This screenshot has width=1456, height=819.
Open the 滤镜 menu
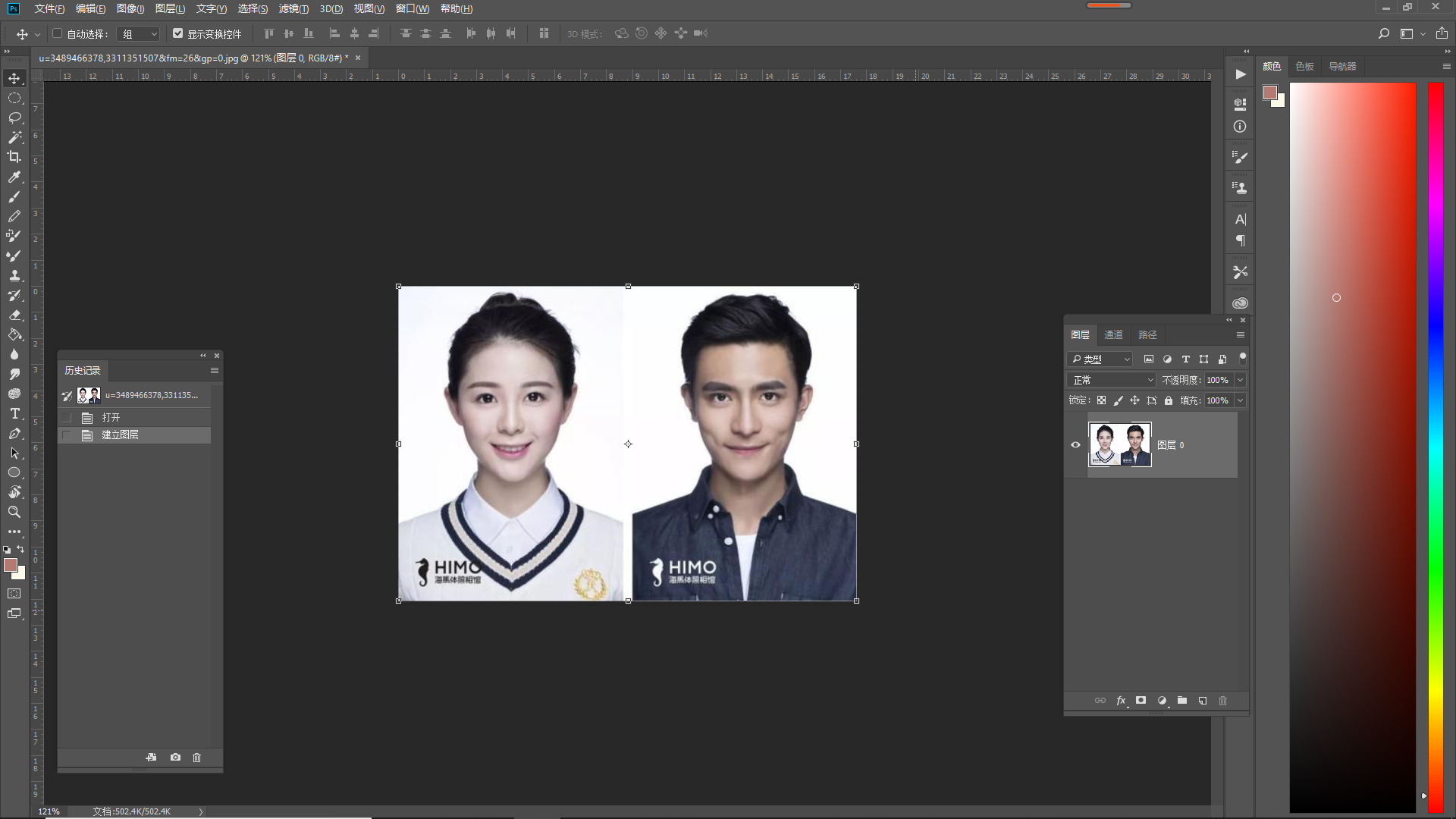click(x=293, y=8)
